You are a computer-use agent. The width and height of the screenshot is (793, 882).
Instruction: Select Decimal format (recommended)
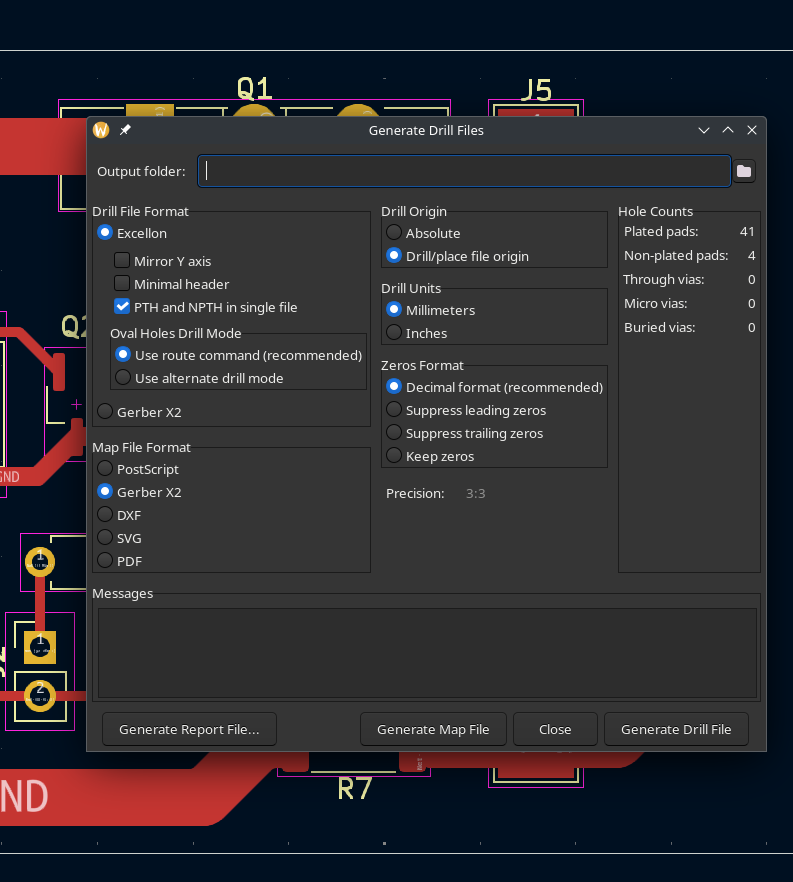click(x=495, y=387)
